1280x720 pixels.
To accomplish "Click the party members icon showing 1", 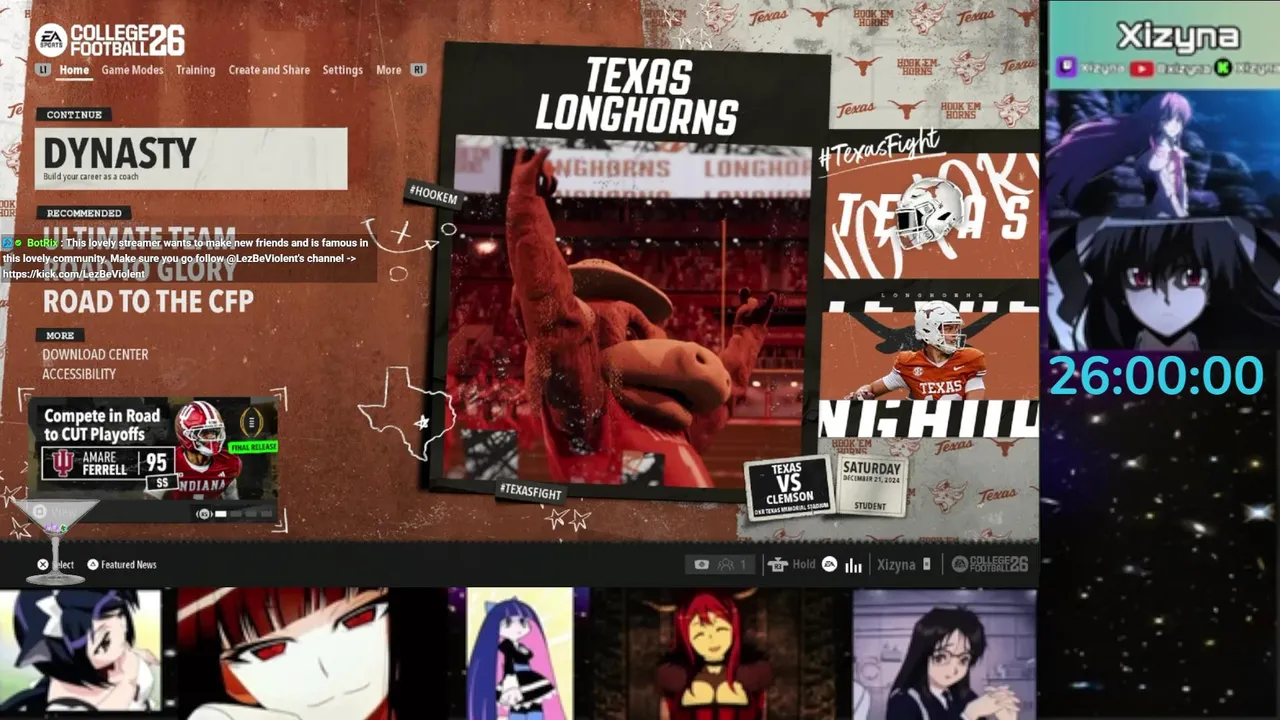I will click(731, 565).
